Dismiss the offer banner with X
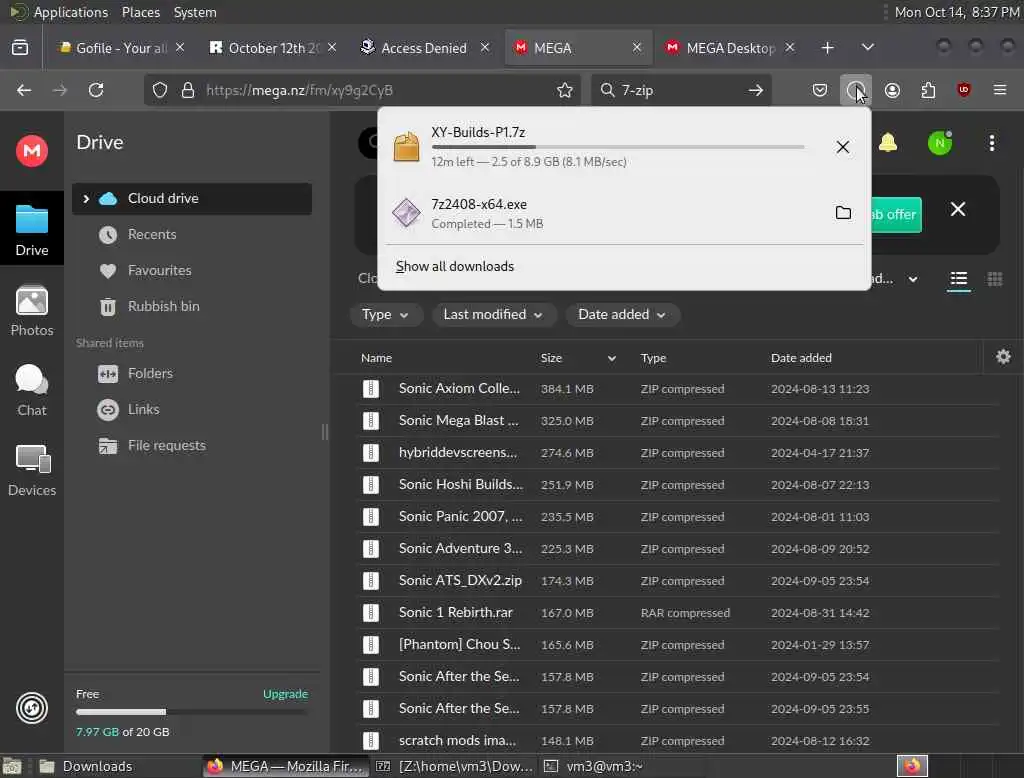 957,209
